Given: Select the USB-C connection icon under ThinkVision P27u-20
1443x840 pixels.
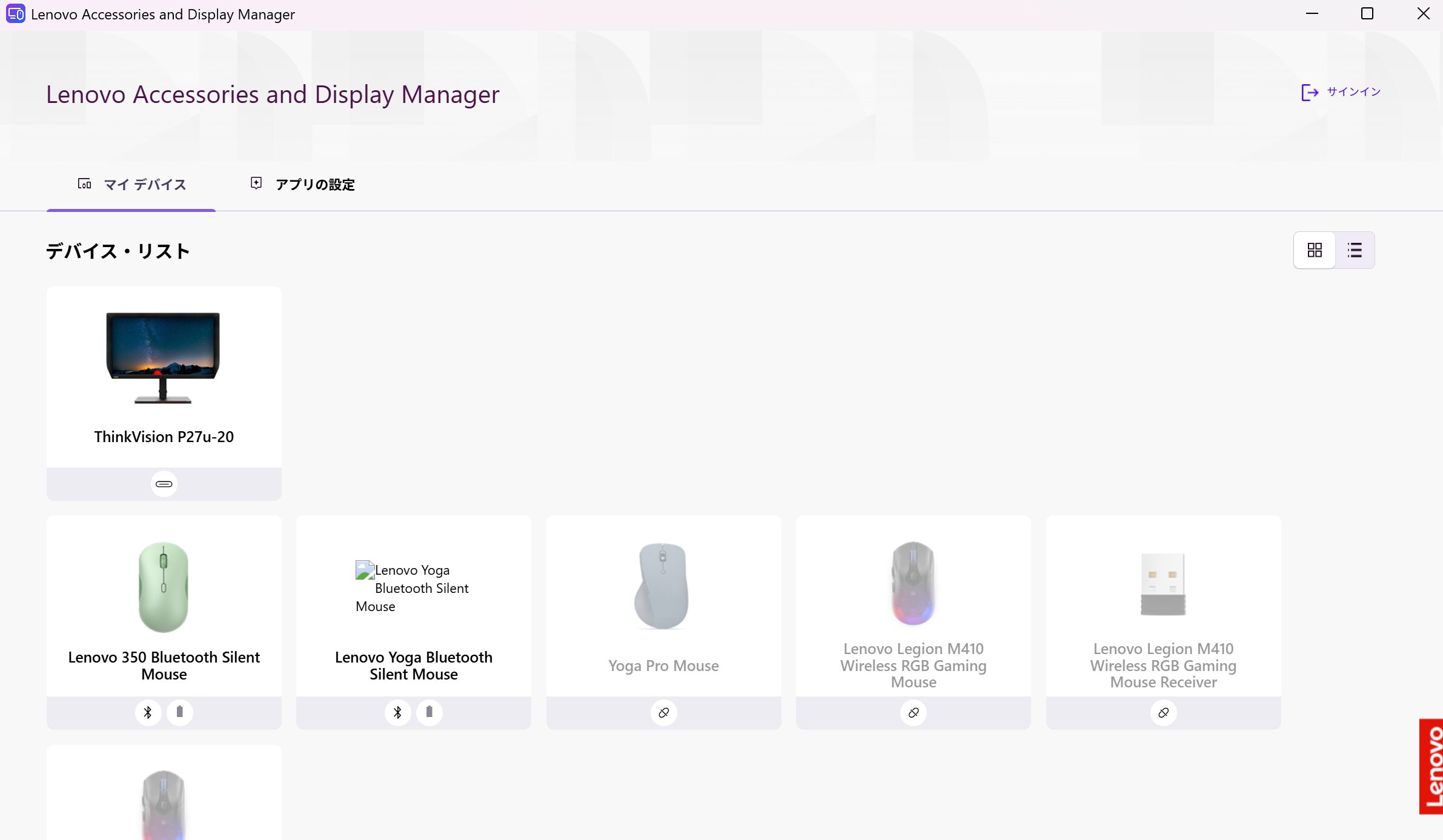Looking at the screenshot, I should [164, 483].
